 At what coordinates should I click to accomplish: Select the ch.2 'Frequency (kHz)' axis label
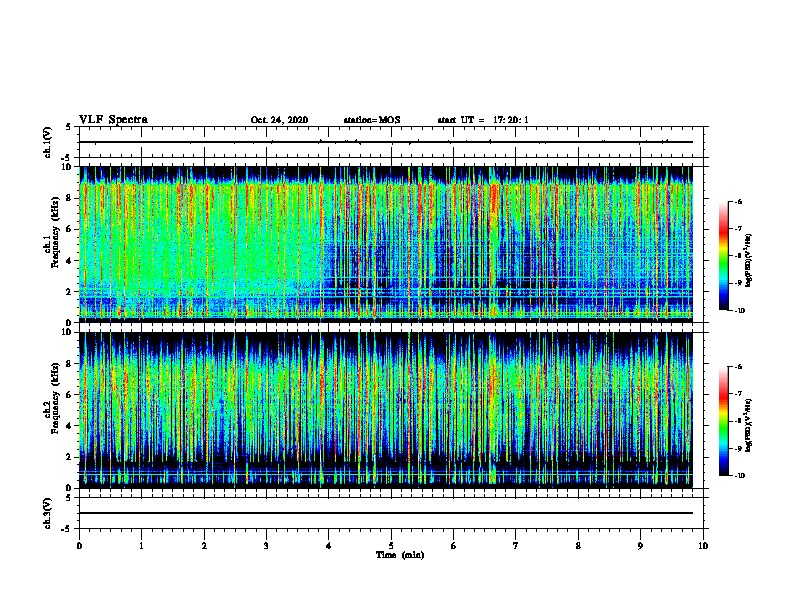coord(55,398)
